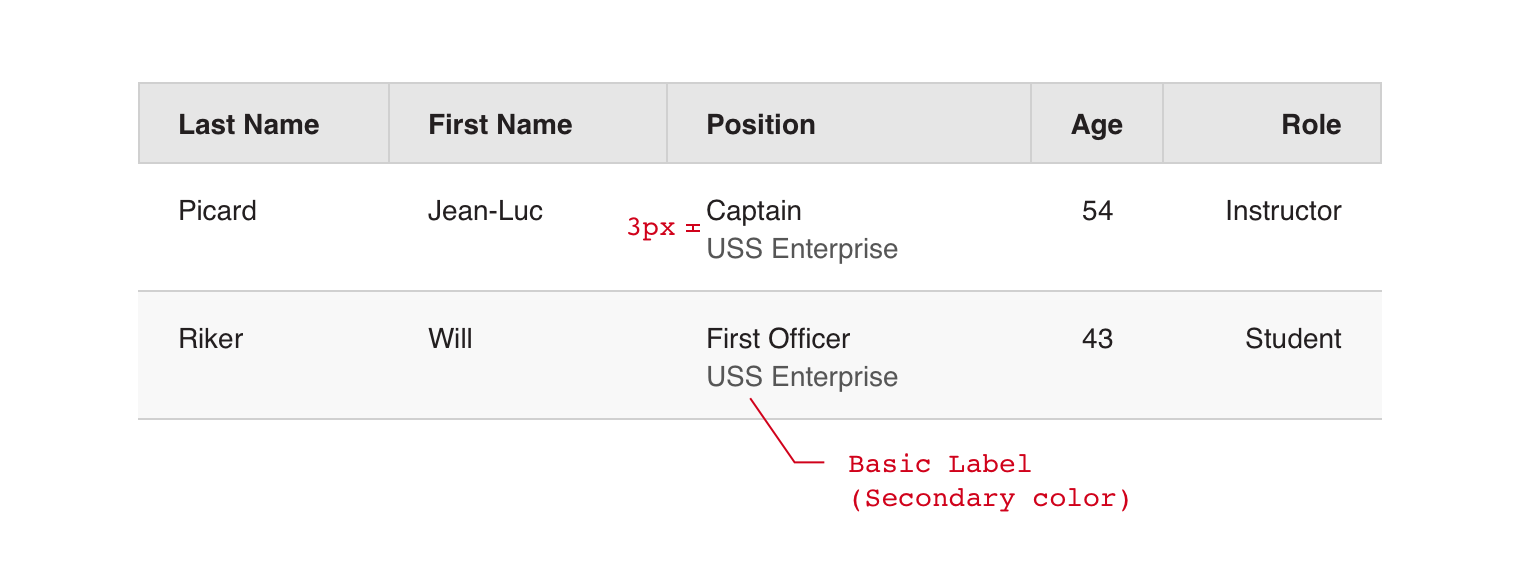1520x576 pixels.
Task: Click the Captain position text
Action: (x=754, y=211)
